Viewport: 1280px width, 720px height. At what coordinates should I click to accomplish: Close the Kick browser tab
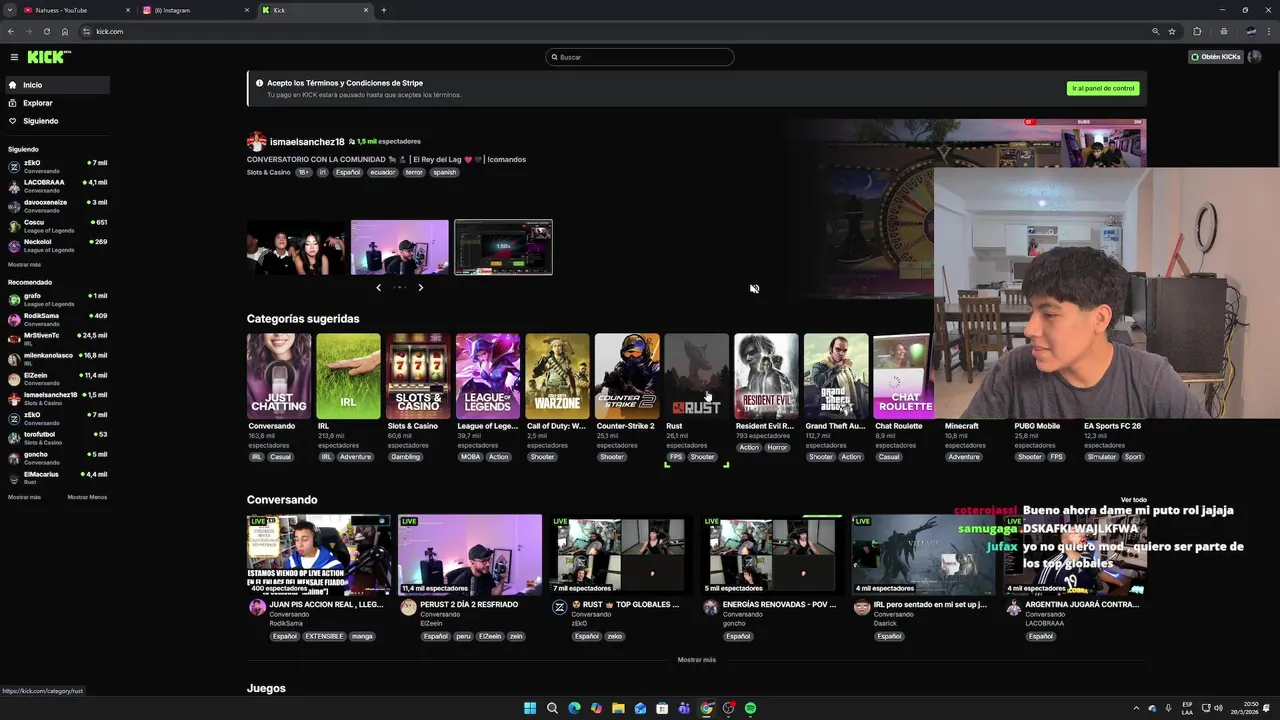(366, 10)
